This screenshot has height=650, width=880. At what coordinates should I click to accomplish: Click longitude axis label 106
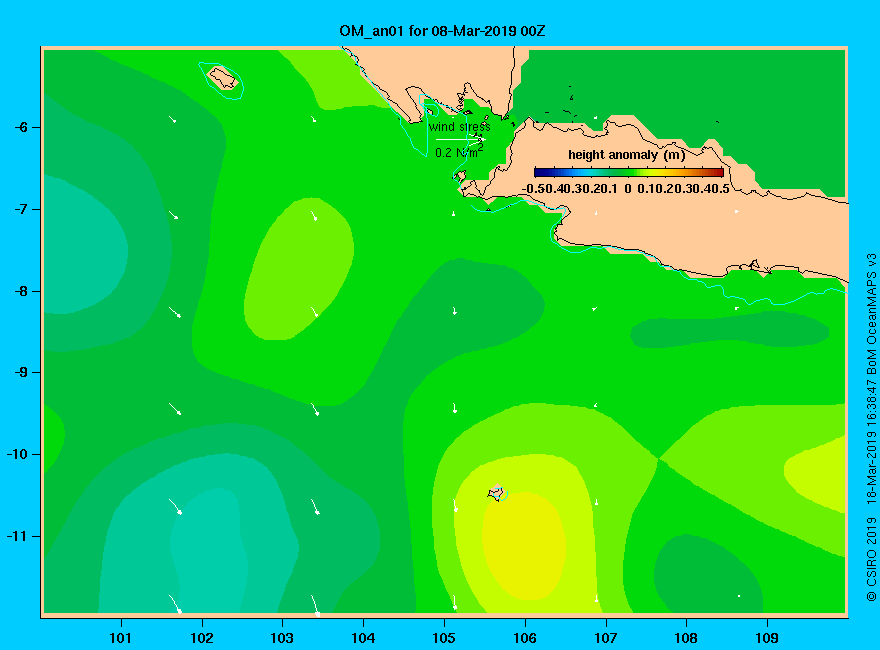[525, 638]
